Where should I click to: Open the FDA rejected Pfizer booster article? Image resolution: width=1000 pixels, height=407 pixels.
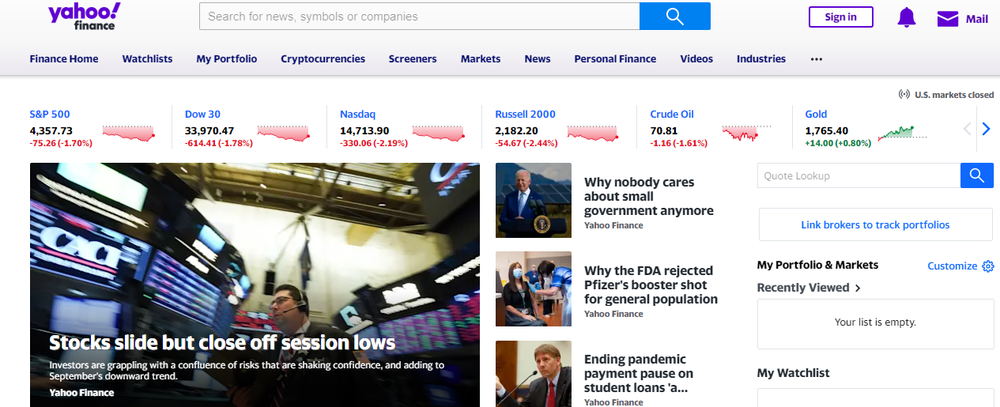click(651, 285)
